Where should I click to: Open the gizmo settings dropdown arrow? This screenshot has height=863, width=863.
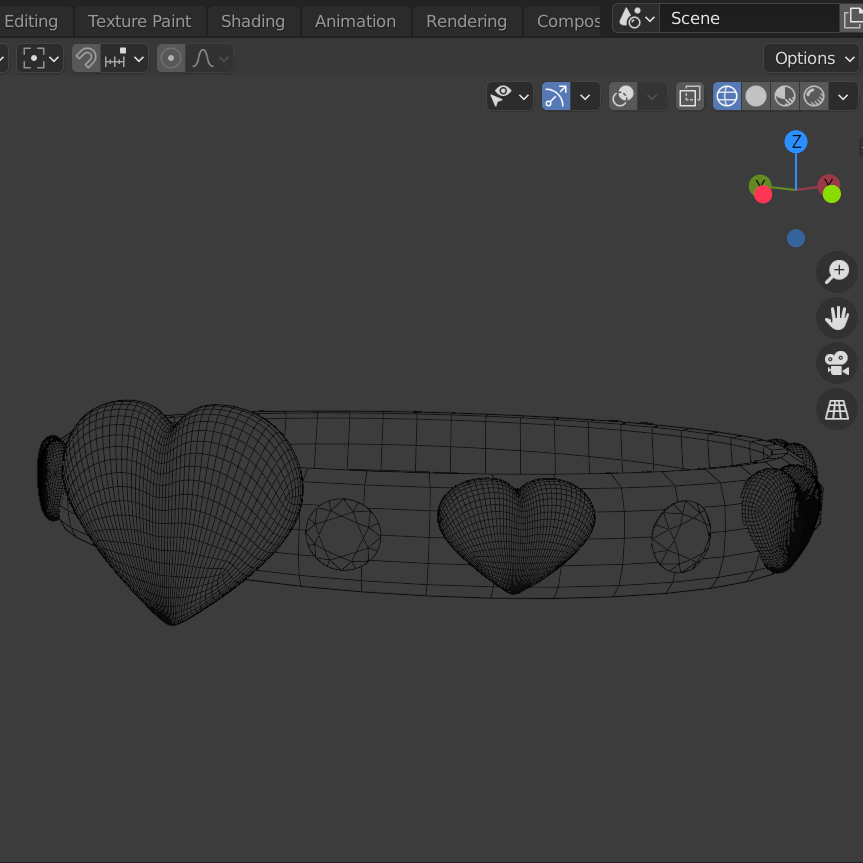[585, 96]
